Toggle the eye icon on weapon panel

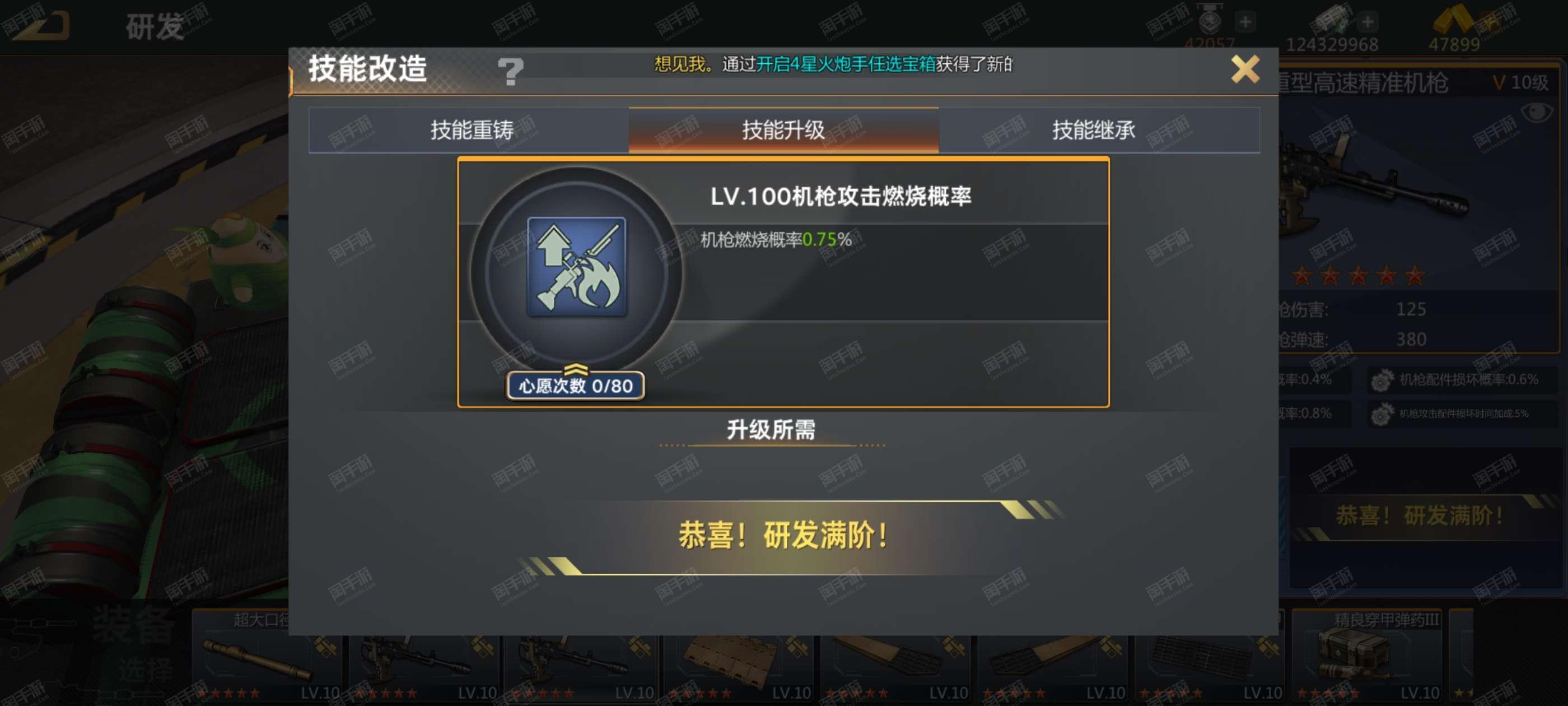click(x=1536, y=112)
